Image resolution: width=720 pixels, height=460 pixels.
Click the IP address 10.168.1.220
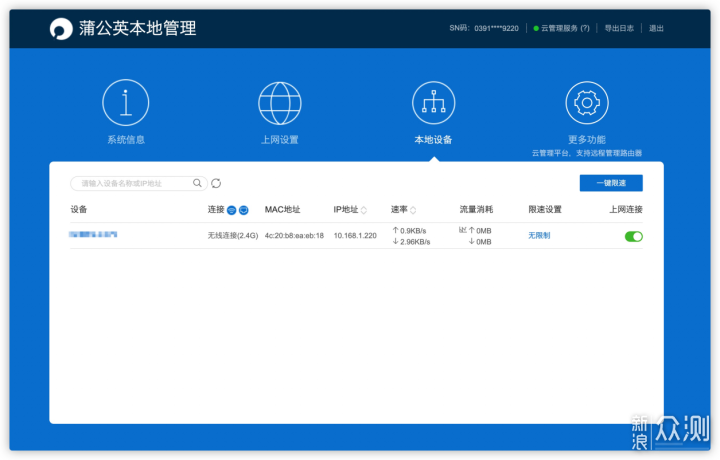tap(355, 236)
